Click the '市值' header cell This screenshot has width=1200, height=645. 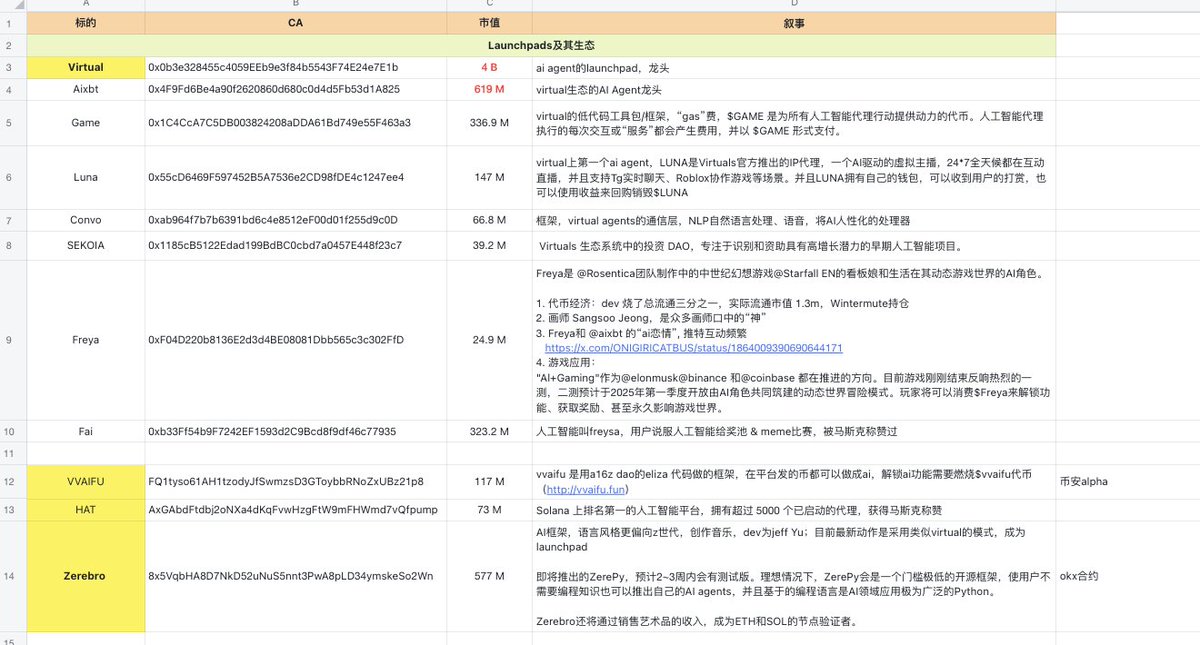pyautogui.click(x=490, y=22)
